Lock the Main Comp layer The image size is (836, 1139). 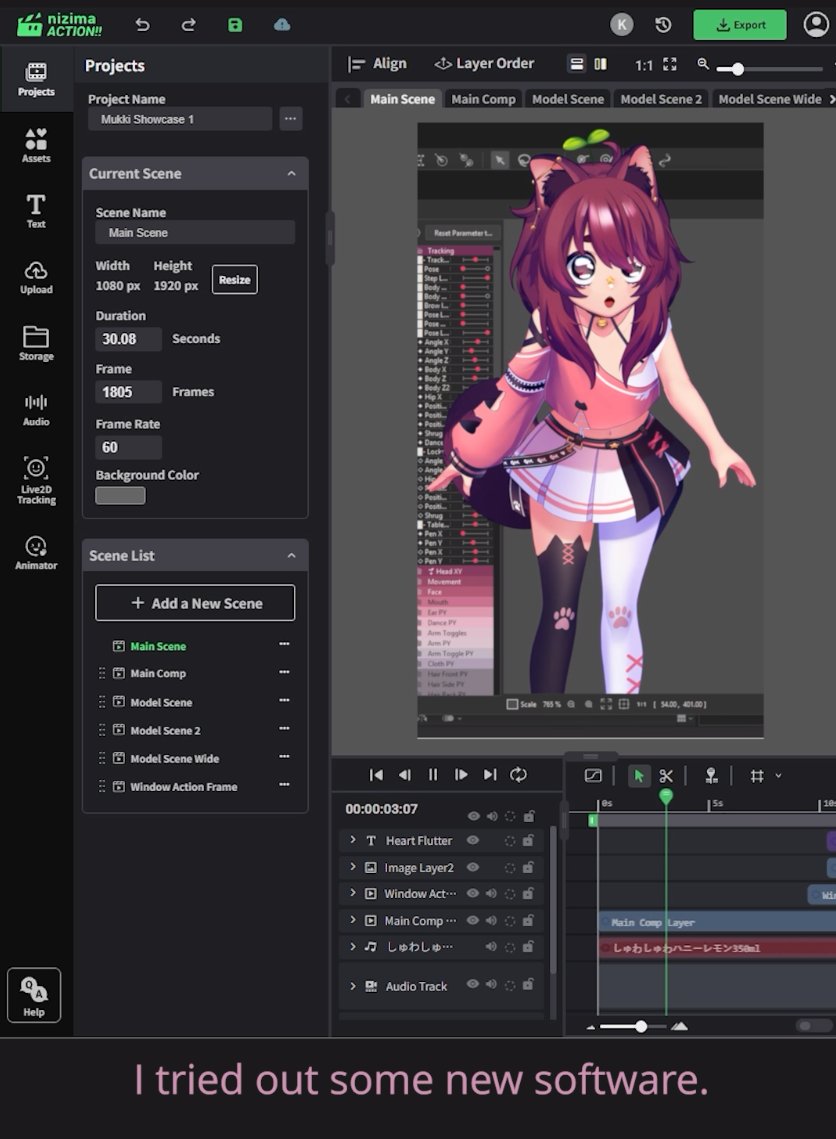pos(527,921)
